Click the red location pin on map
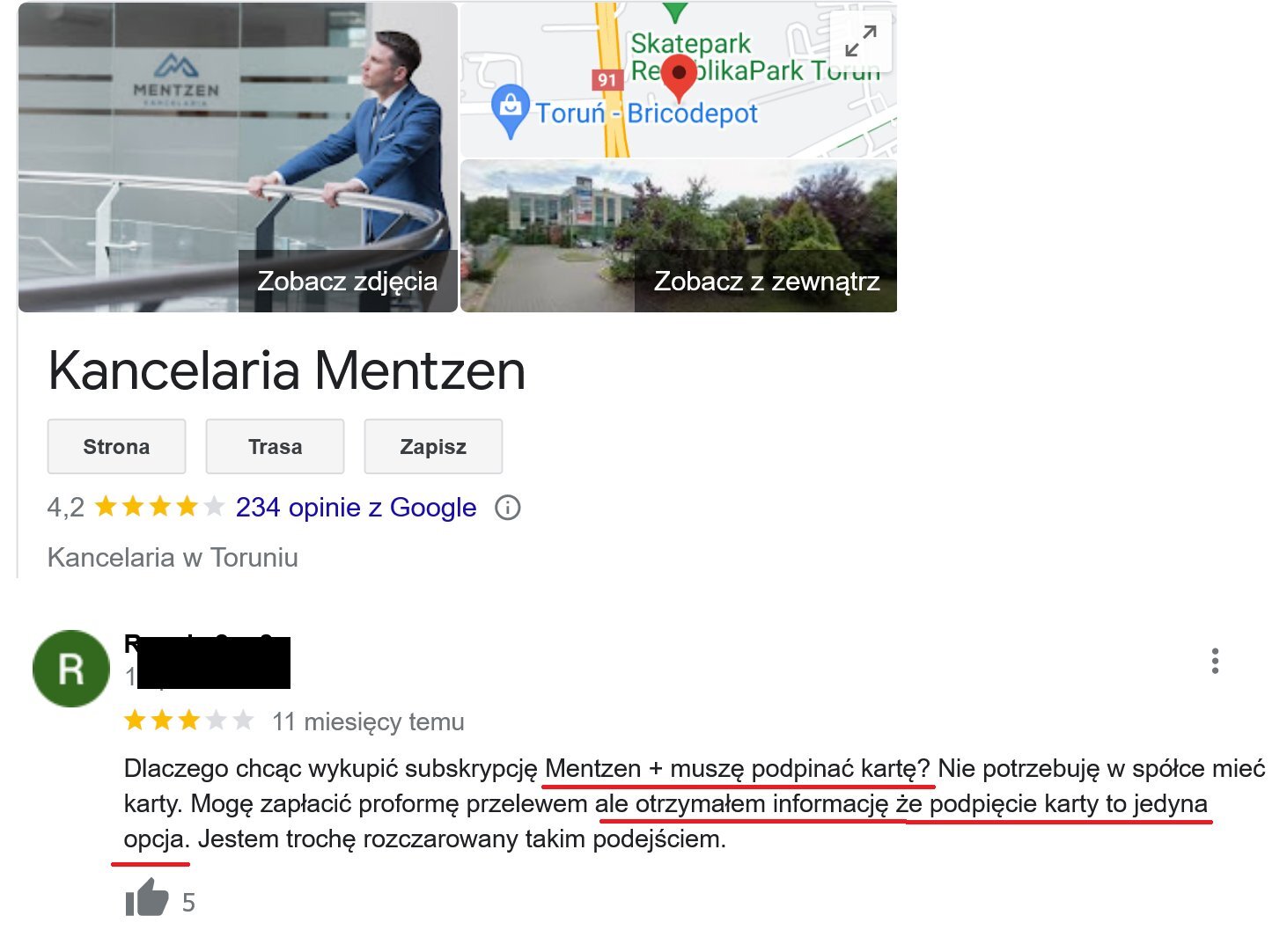Viewport: 1287px width, 952px height. (679, 77)
